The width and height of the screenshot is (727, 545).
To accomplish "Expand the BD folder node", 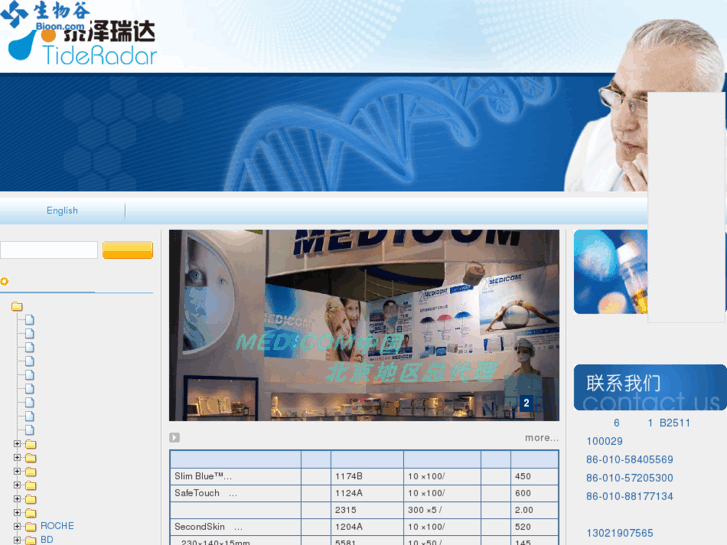I will (17, 540).
